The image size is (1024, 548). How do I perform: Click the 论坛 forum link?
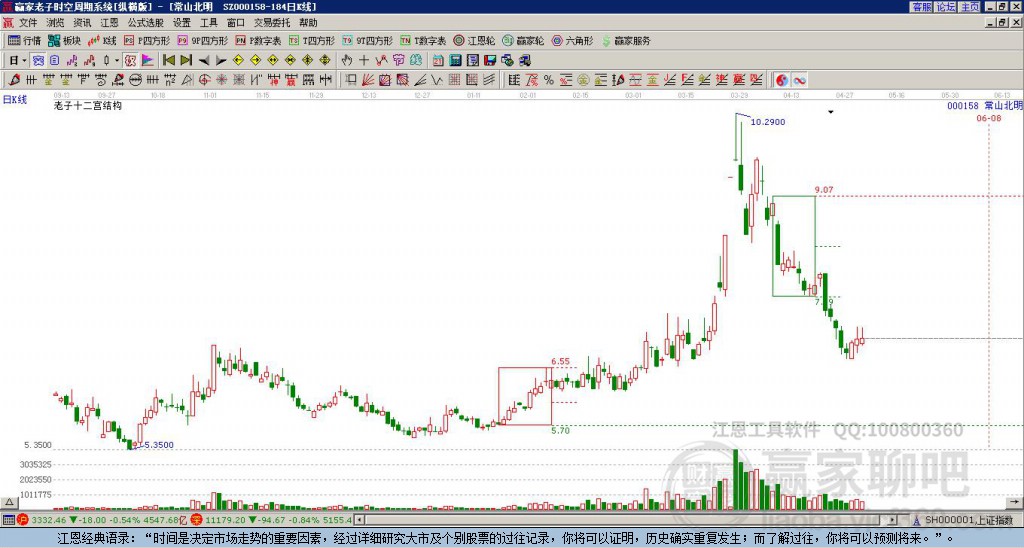coord(946,7)
